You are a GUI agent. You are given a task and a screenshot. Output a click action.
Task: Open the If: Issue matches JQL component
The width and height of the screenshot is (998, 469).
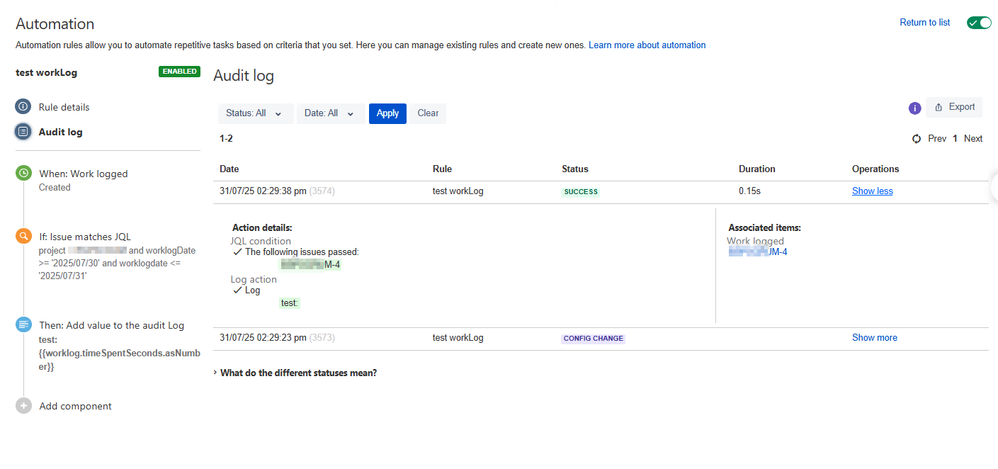85,237
